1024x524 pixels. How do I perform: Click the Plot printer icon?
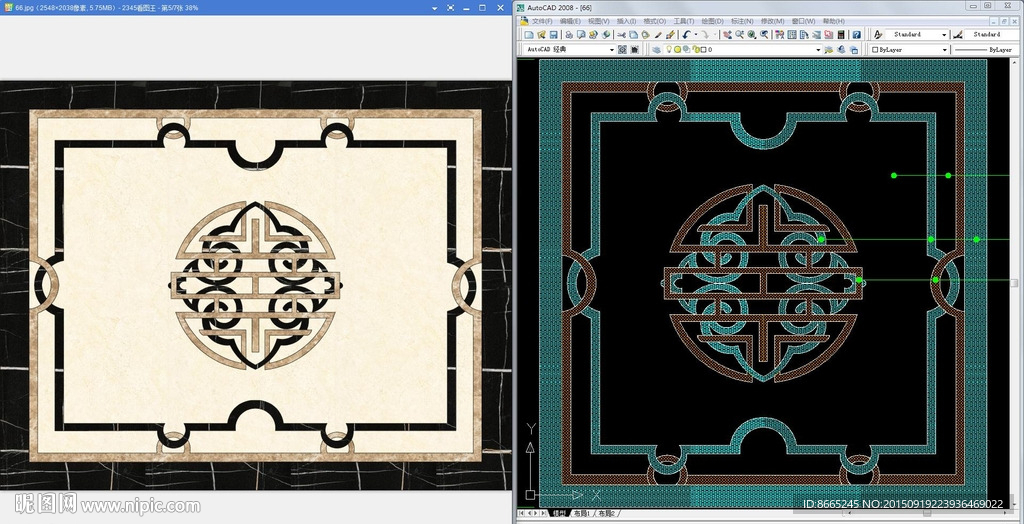[x=568, y=35]
